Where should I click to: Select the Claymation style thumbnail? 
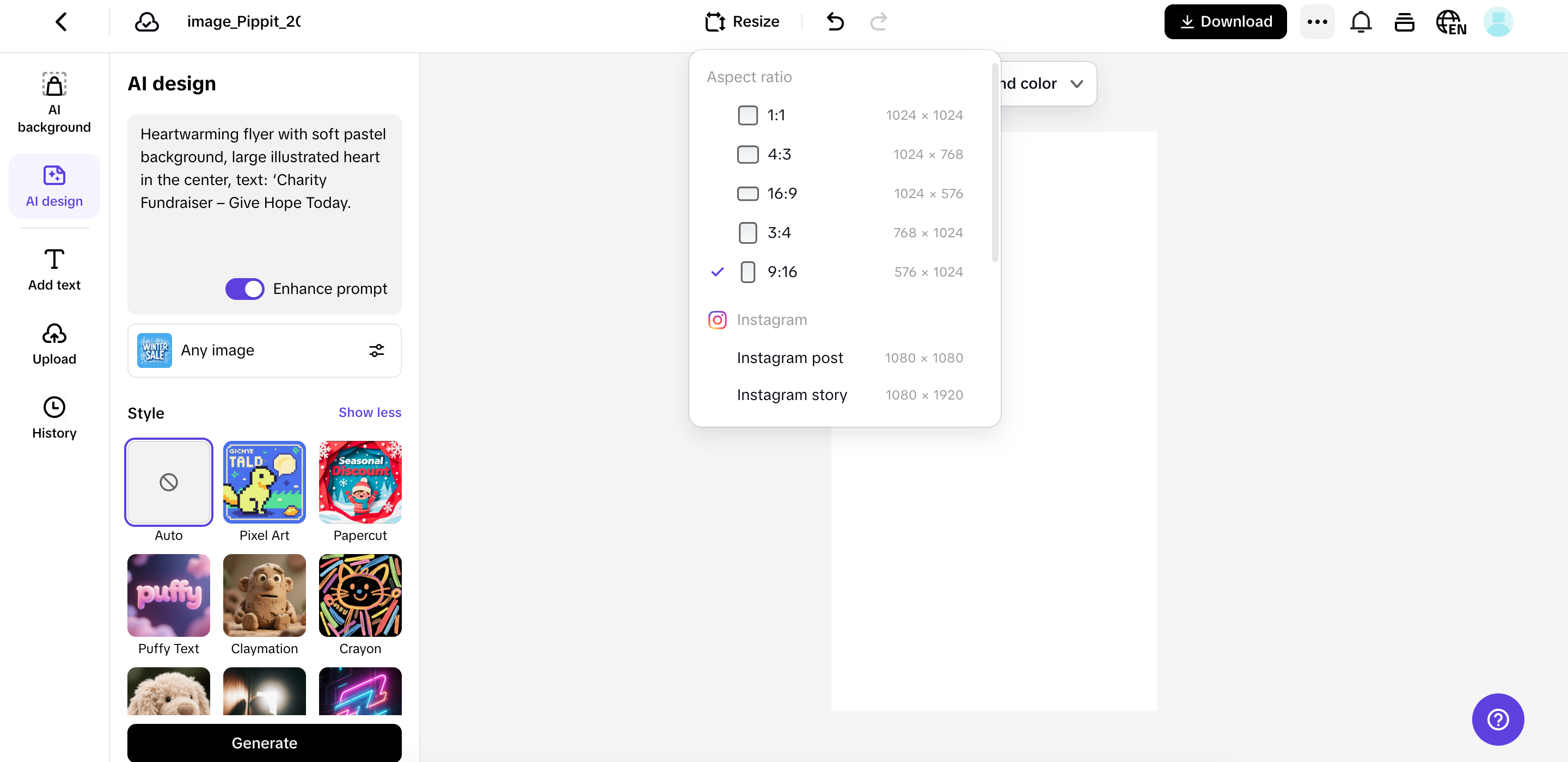click(264, 595)
